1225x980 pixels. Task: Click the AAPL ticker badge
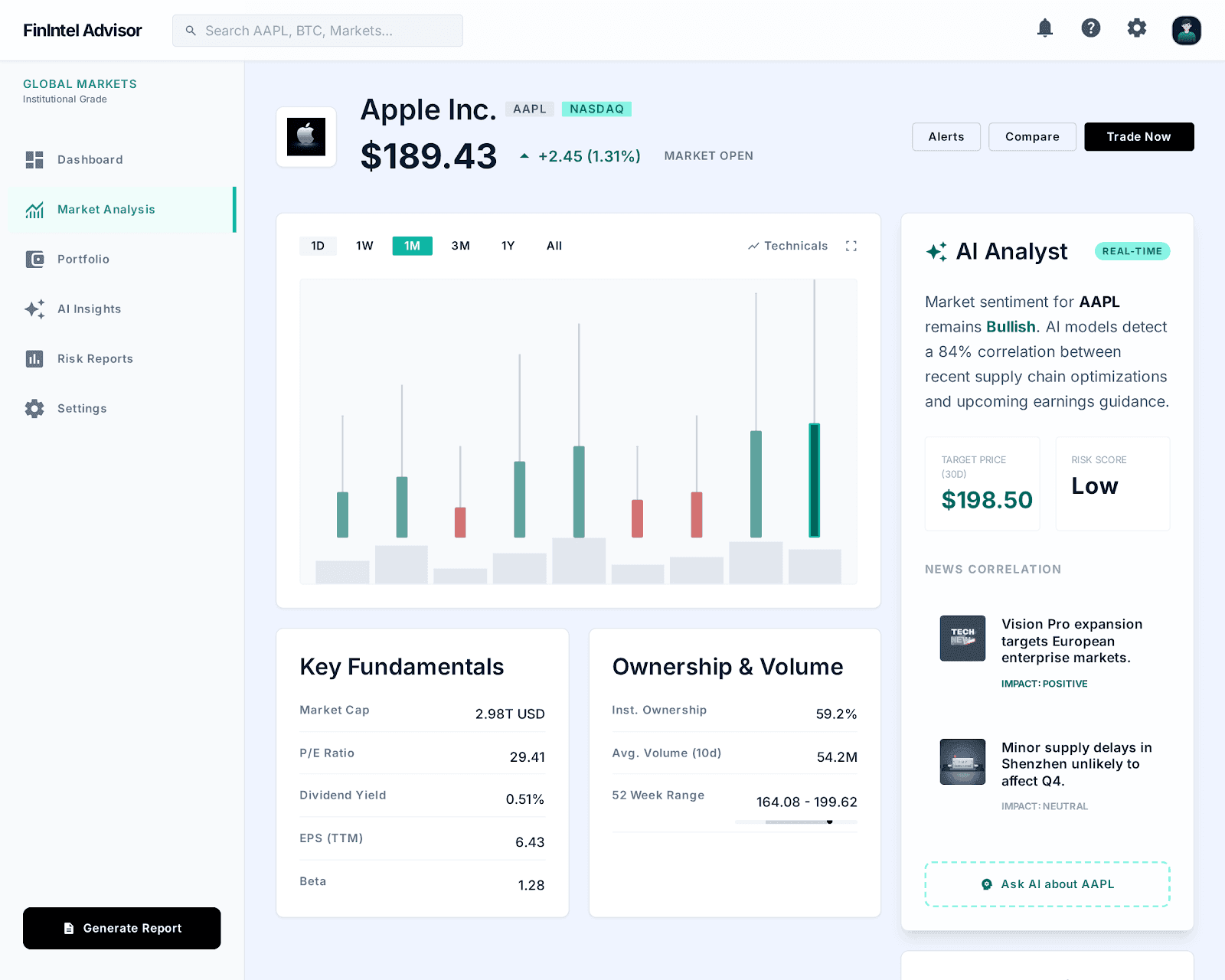click(530, 109)
